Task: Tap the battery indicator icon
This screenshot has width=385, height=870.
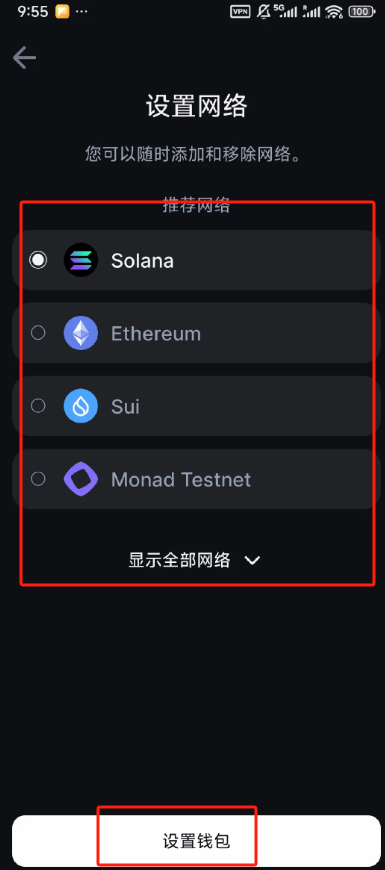Action: (x=361, y=12)
